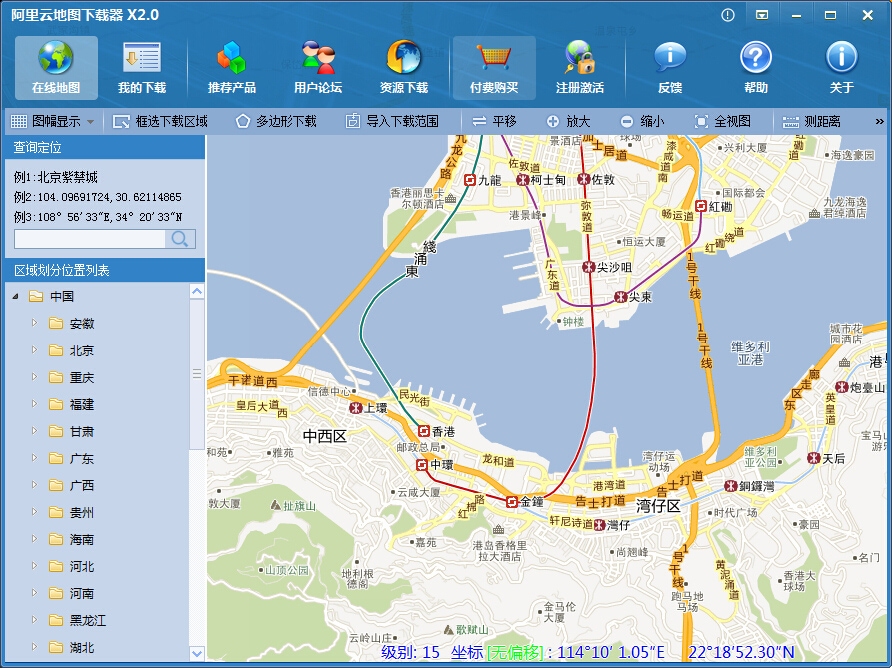
Task: Open 我的下载 downloads section
Action: point(142,68)
